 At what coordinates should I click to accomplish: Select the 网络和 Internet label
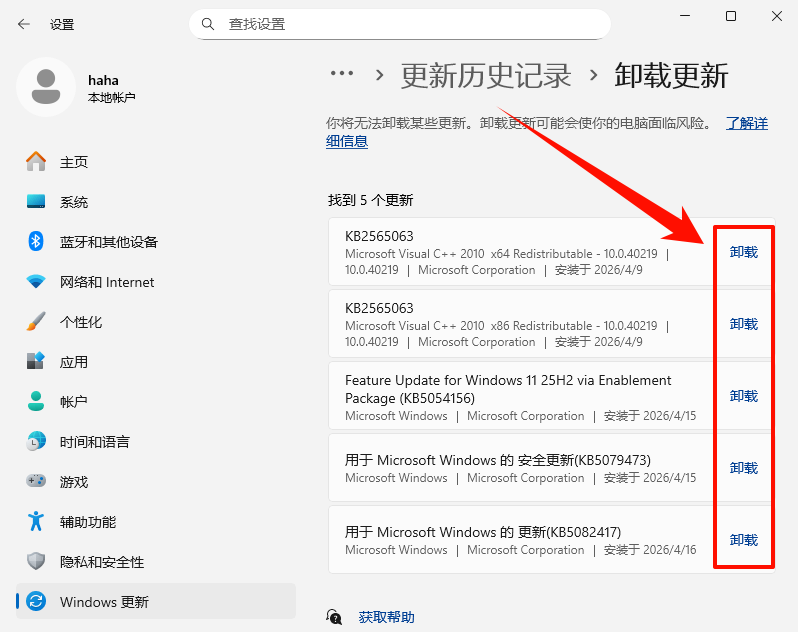tap(107, 282)
